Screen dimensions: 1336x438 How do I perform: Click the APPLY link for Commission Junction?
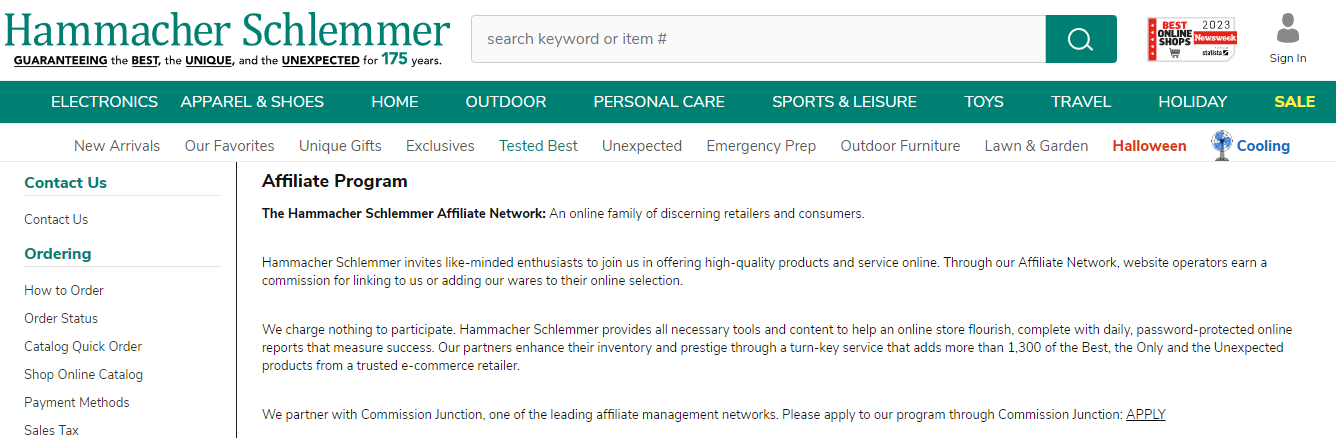(x=1145, y=414)
